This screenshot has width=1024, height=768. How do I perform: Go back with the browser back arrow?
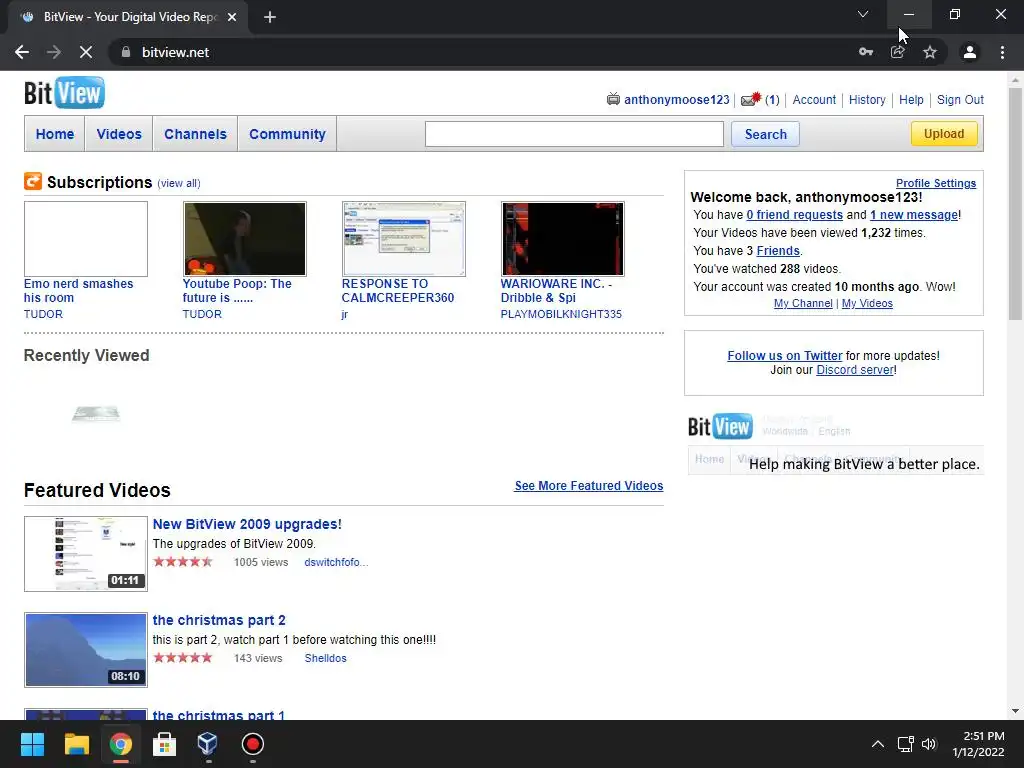click(22, 52)
